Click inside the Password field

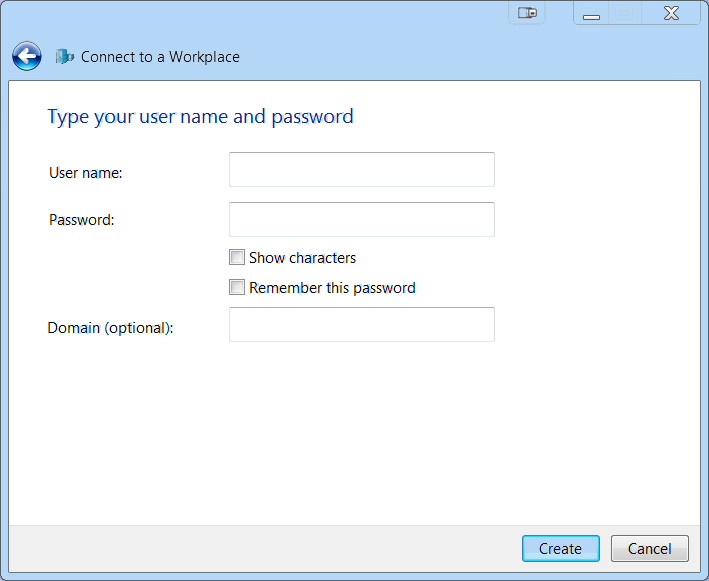[361, 220]
